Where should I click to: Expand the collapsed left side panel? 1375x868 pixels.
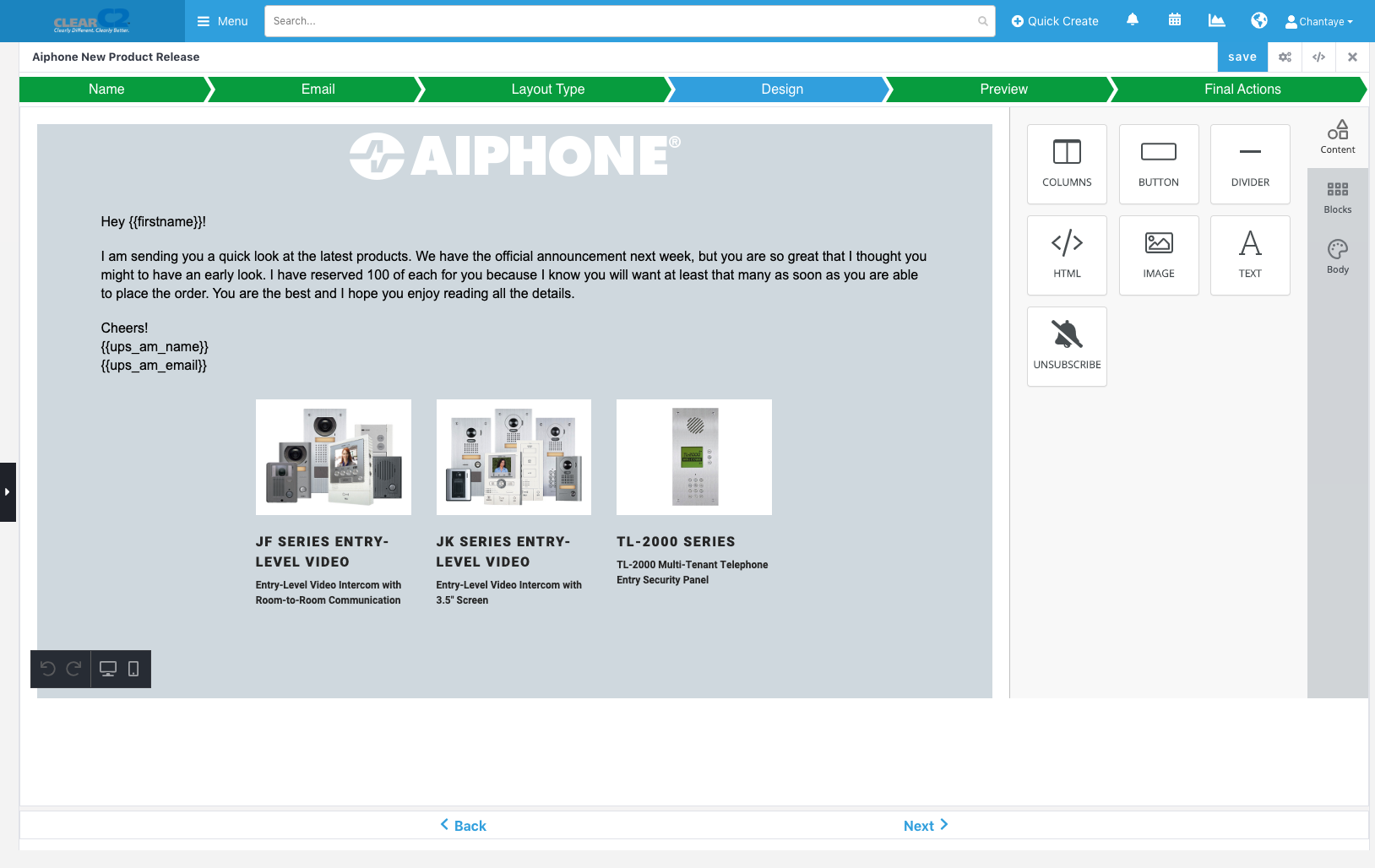click(x=8, y=492)
